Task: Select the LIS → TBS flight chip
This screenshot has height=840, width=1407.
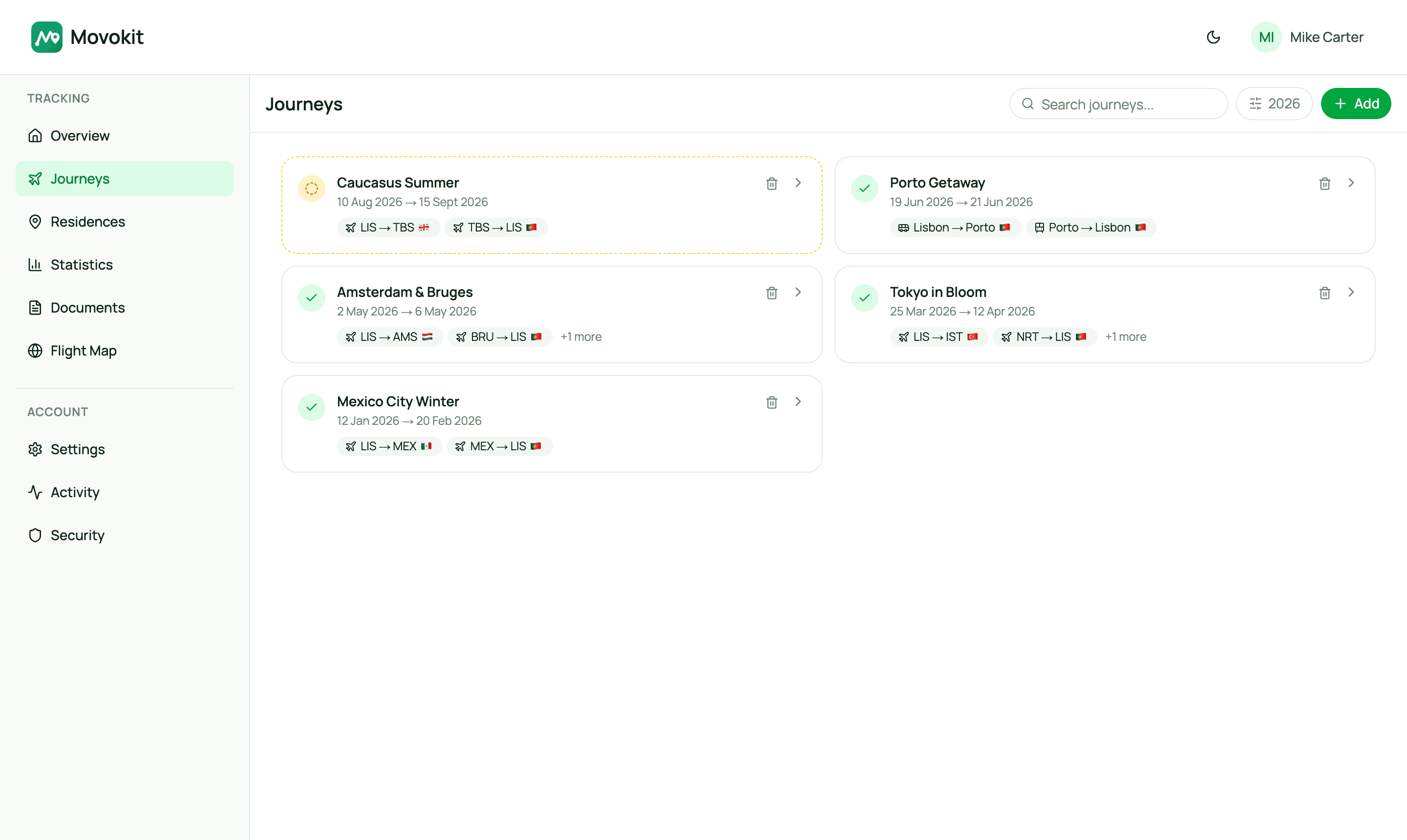Action: coord(388,228)
